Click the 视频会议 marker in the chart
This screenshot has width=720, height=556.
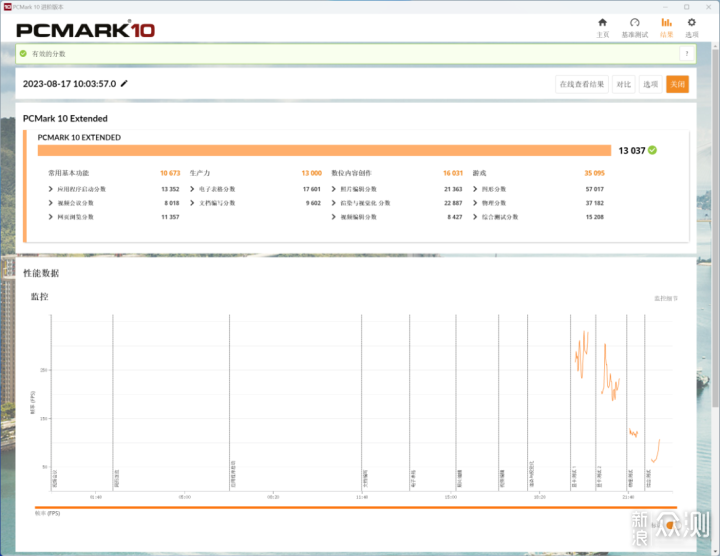point(55,478)
